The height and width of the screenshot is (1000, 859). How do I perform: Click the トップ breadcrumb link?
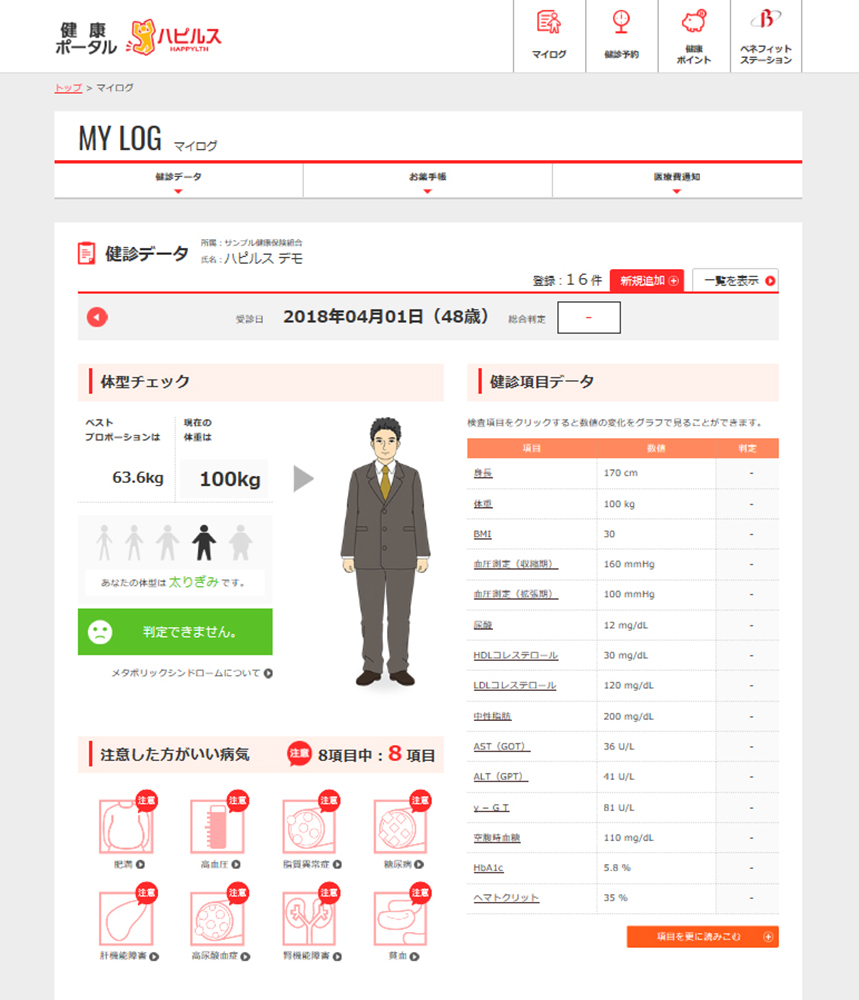pyautogui.click(x=68, y=88)
